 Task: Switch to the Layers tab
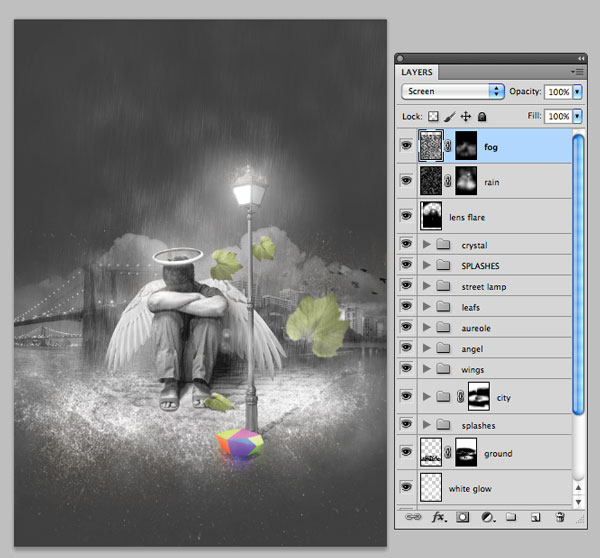pyautogui.click(x=417, y=72)
